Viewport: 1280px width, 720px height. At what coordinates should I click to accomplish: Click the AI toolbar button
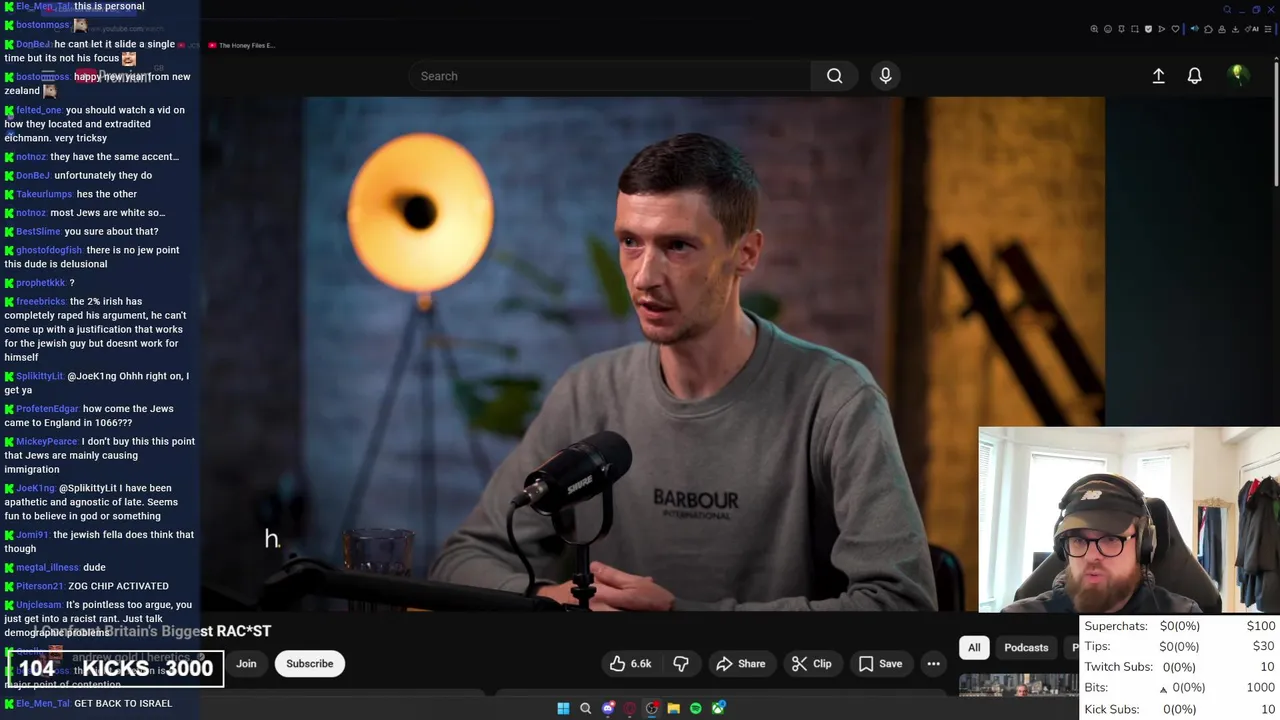point(1252,29)
